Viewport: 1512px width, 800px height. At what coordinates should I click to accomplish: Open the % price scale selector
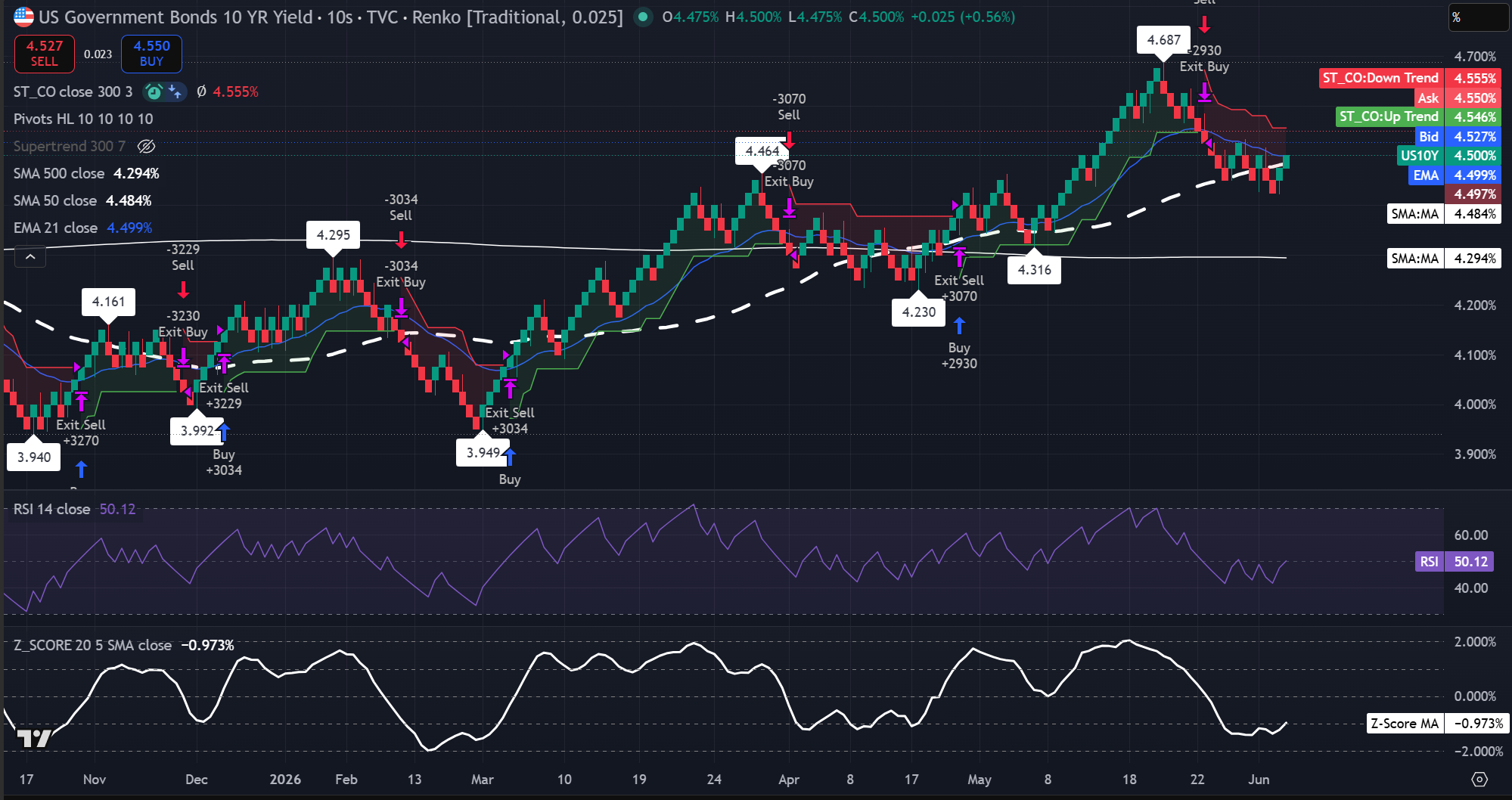point(1478,17)
